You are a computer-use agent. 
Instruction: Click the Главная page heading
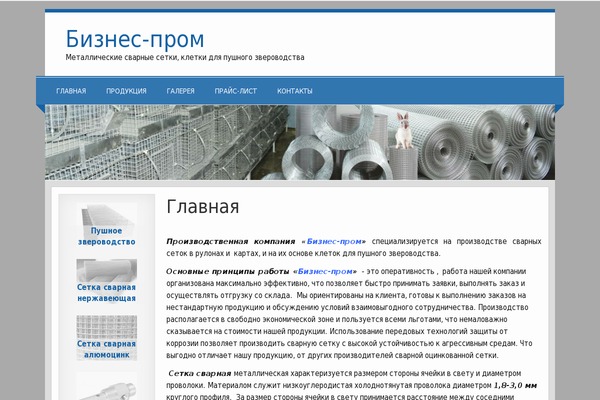203,207
